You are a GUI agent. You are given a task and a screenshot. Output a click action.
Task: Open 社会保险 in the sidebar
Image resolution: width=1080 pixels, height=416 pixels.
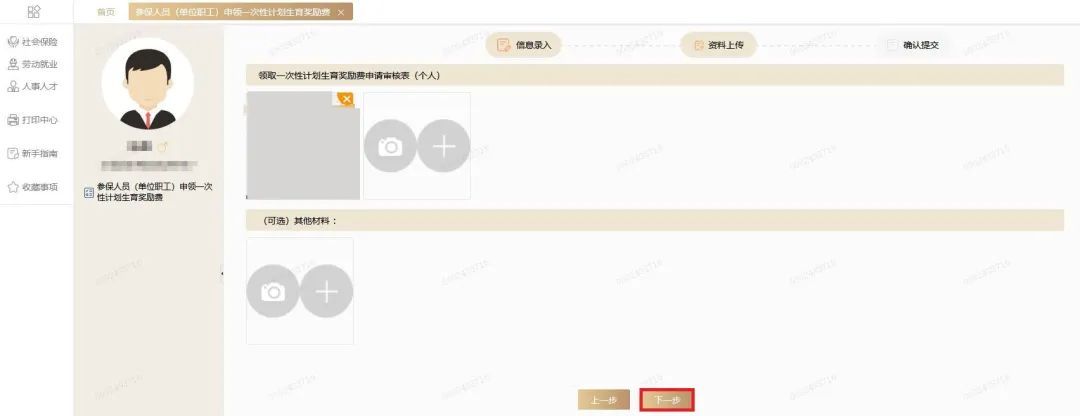[x=32, y=42]
